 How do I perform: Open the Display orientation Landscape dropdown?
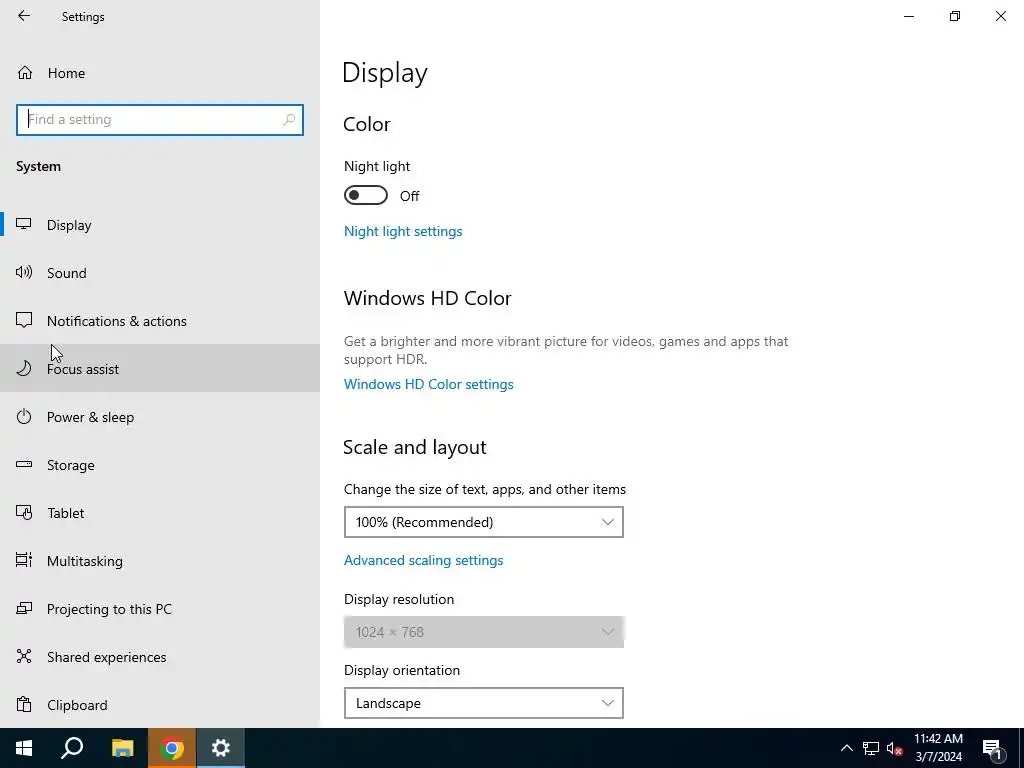tap(484, 703)
